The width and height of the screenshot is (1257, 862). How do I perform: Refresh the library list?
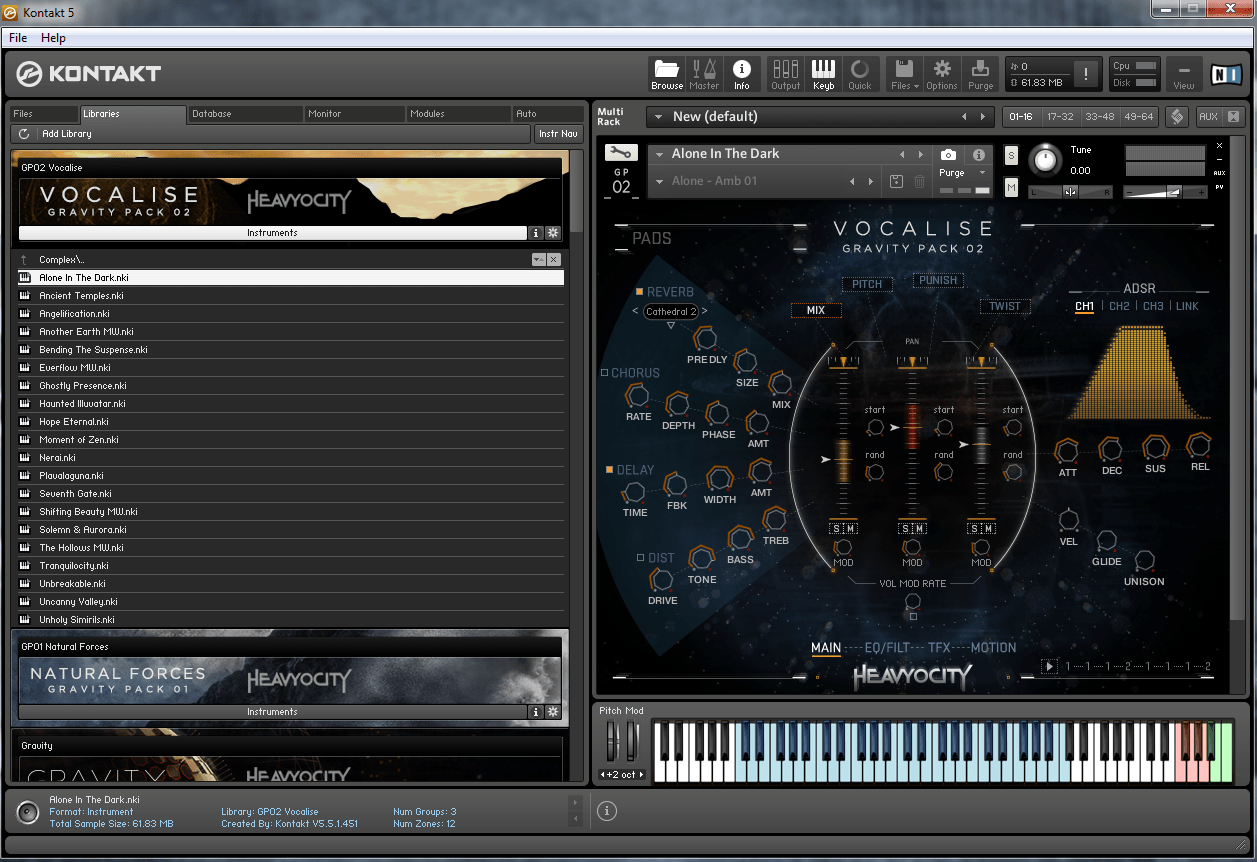24,134
